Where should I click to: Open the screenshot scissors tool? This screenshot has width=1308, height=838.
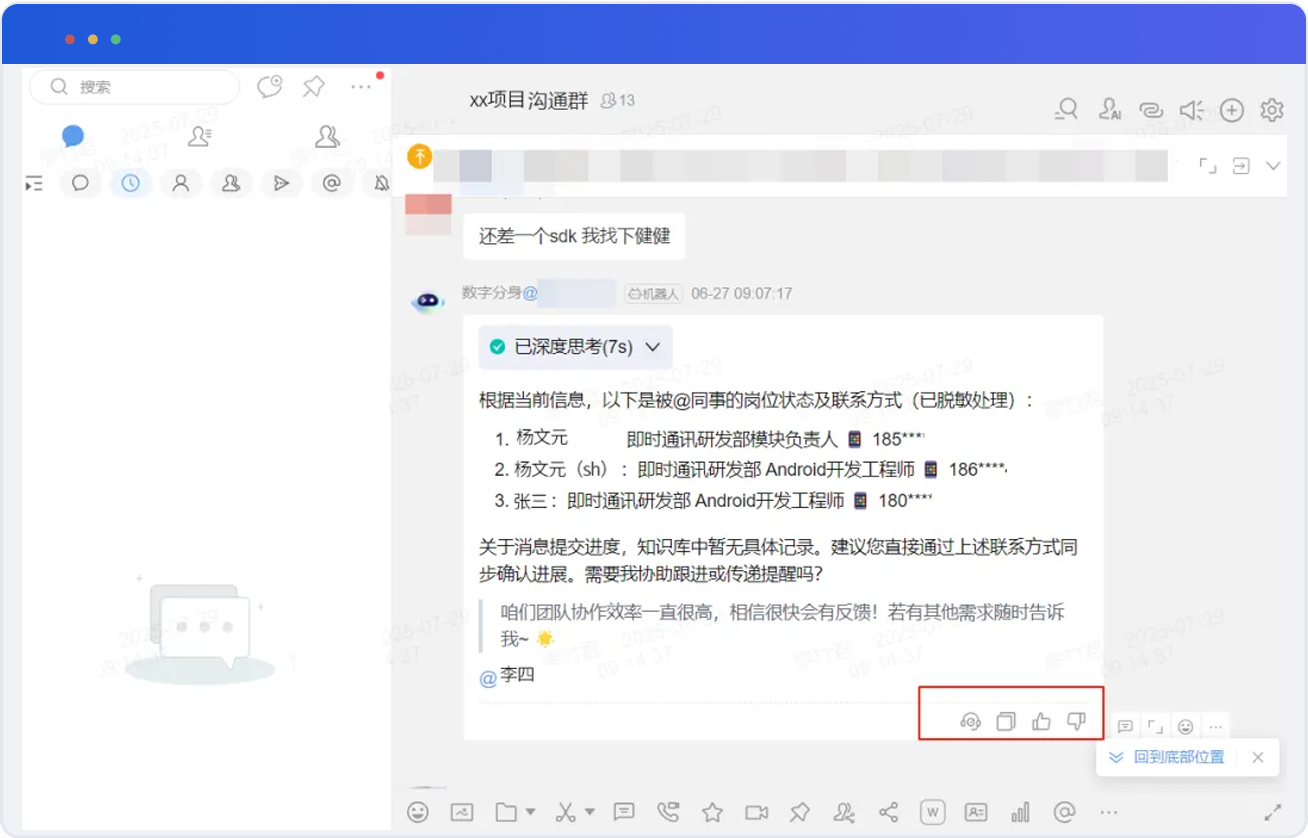567,812
